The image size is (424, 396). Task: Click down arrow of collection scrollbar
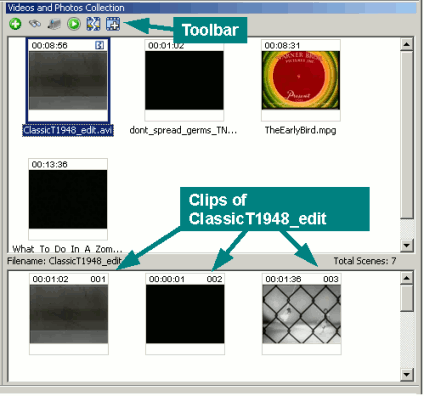pyautogui.click(x=407, y=246)
